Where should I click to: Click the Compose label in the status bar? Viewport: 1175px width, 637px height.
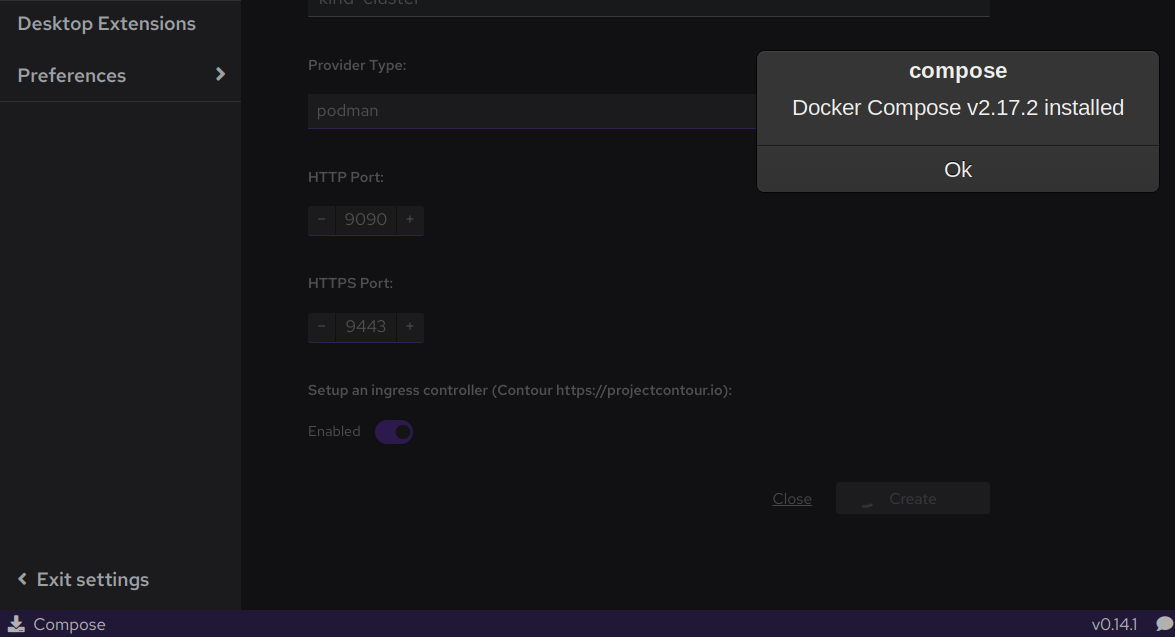(70, 624)
